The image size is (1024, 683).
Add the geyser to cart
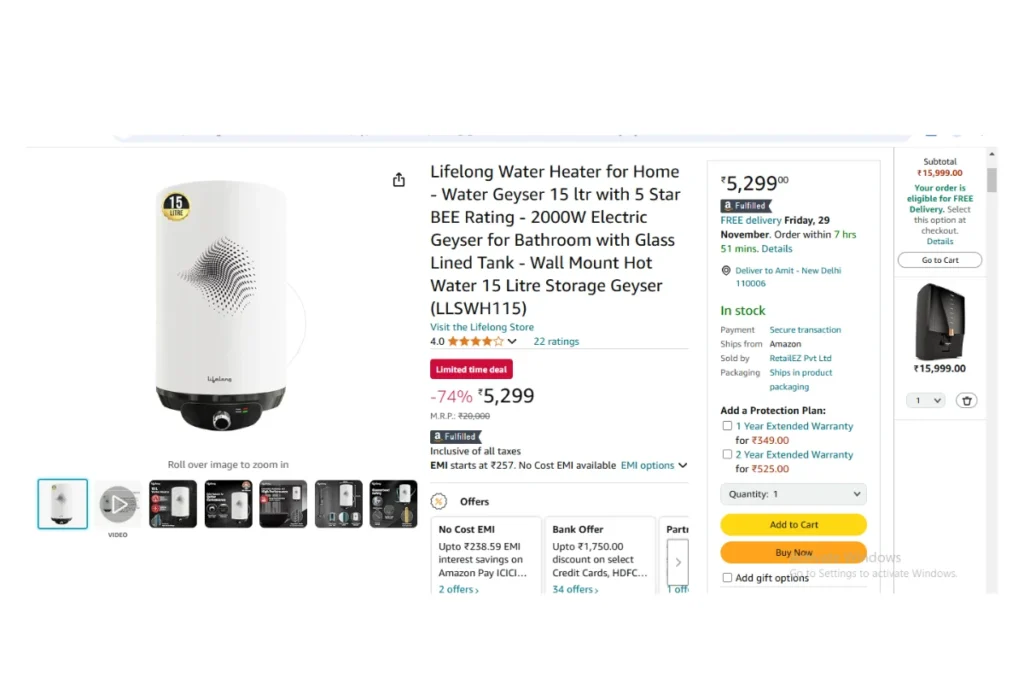point(793,524)
